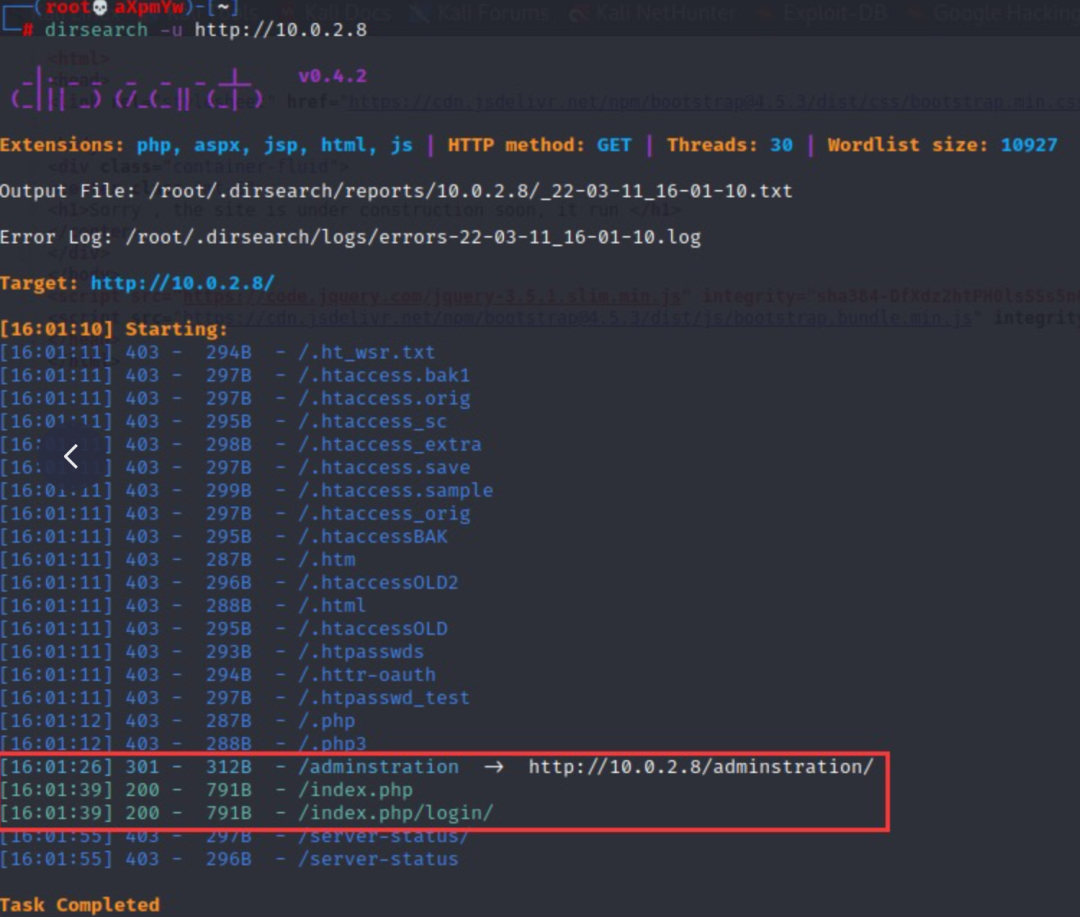Screen dimensions: 1080x917
Task: Click the 'Output File:' label
Action: (68, 191)
